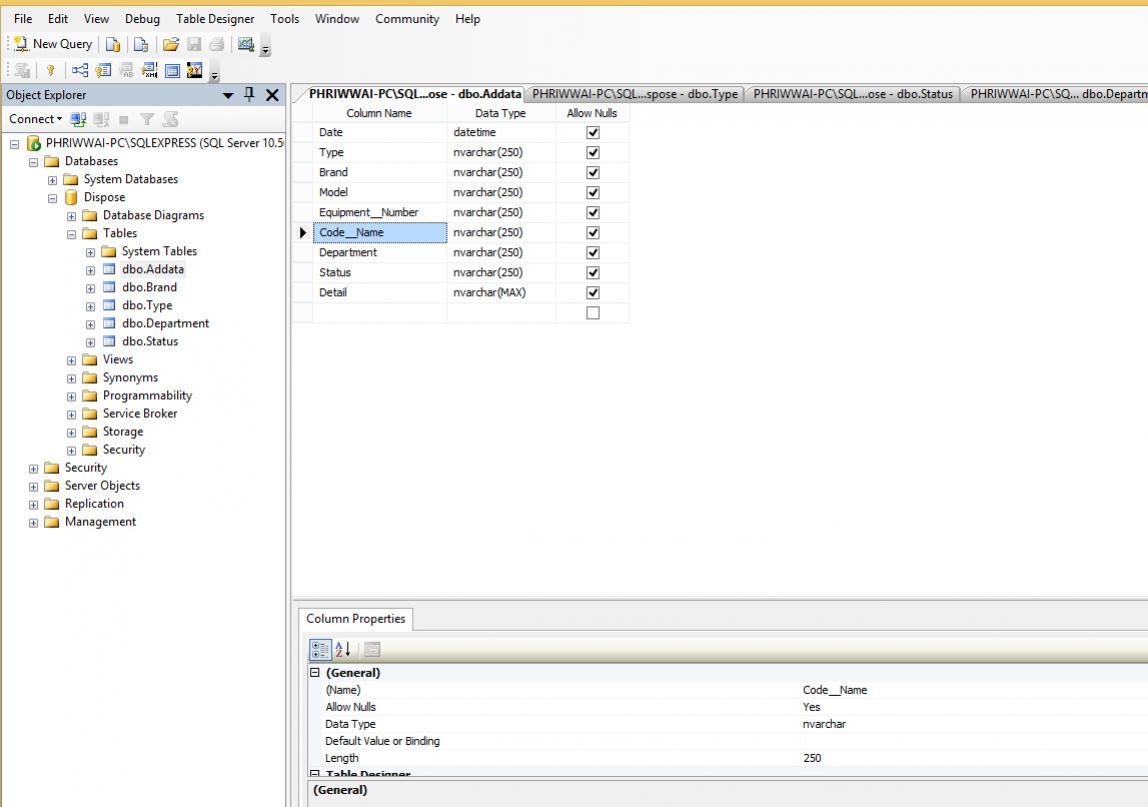The image size is (1148, 807).
Task: Switch properties to Categorized view
Action: coord(320,650)
